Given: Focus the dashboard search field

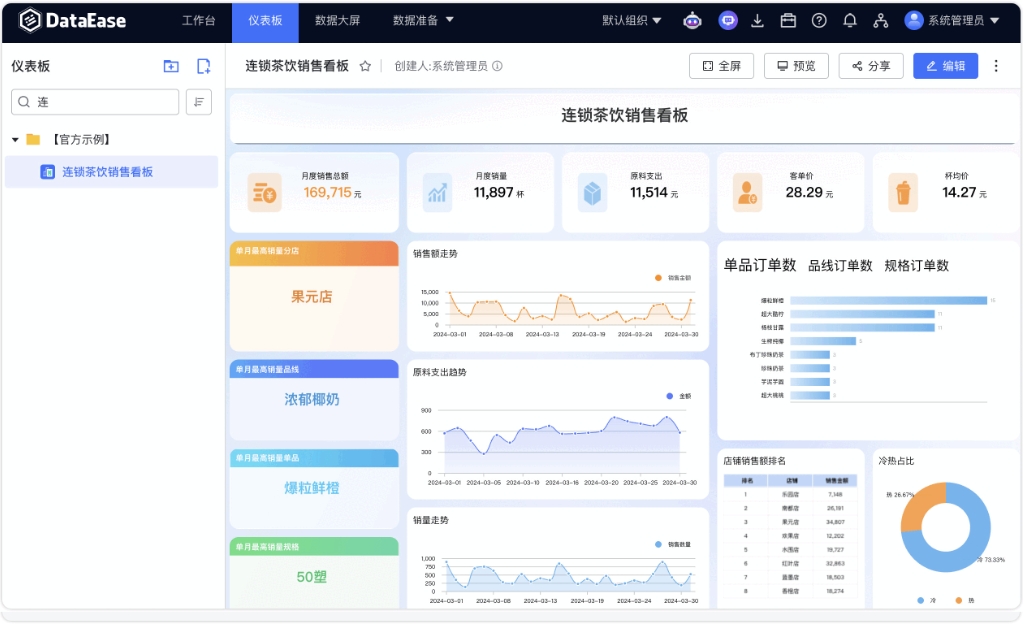Looking at the screenshot, I should [95, 102].
